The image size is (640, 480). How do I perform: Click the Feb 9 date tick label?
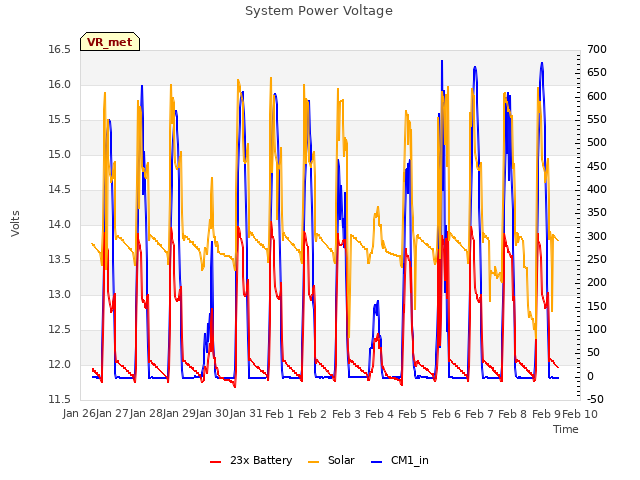[x=546, y=414]
